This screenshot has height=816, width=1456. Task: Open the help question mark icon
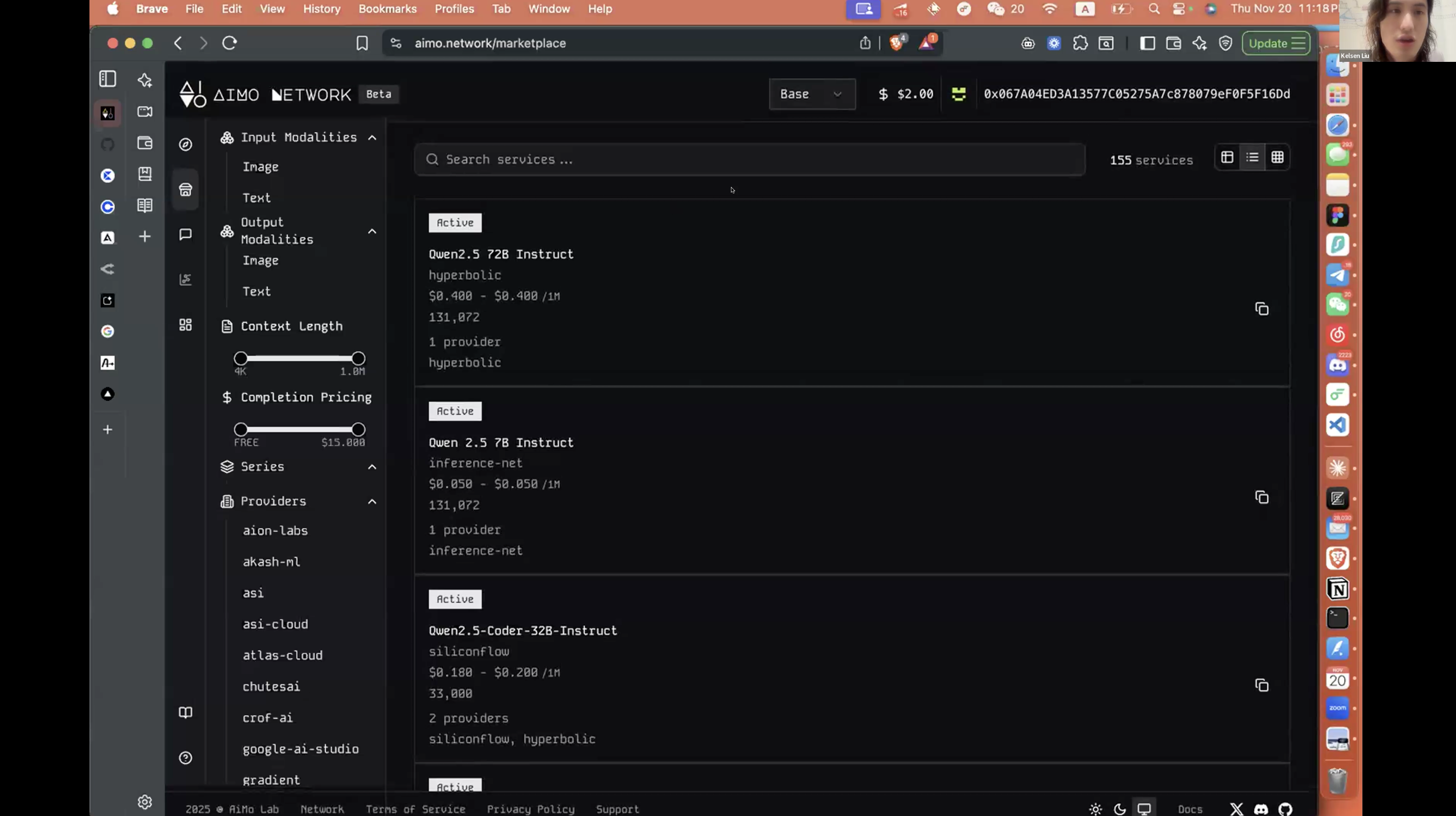[186, 758]
